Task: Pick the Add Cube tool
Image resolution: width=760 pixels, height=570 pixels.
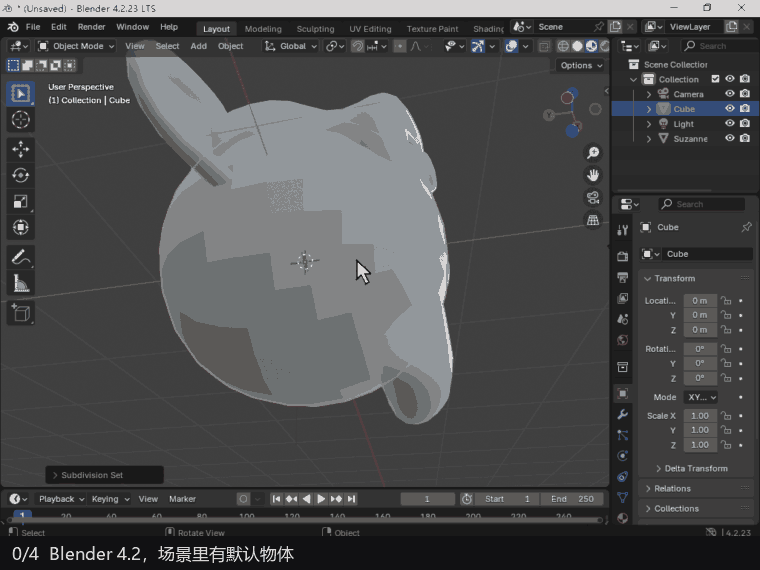Action: click(x=20, y=313)
